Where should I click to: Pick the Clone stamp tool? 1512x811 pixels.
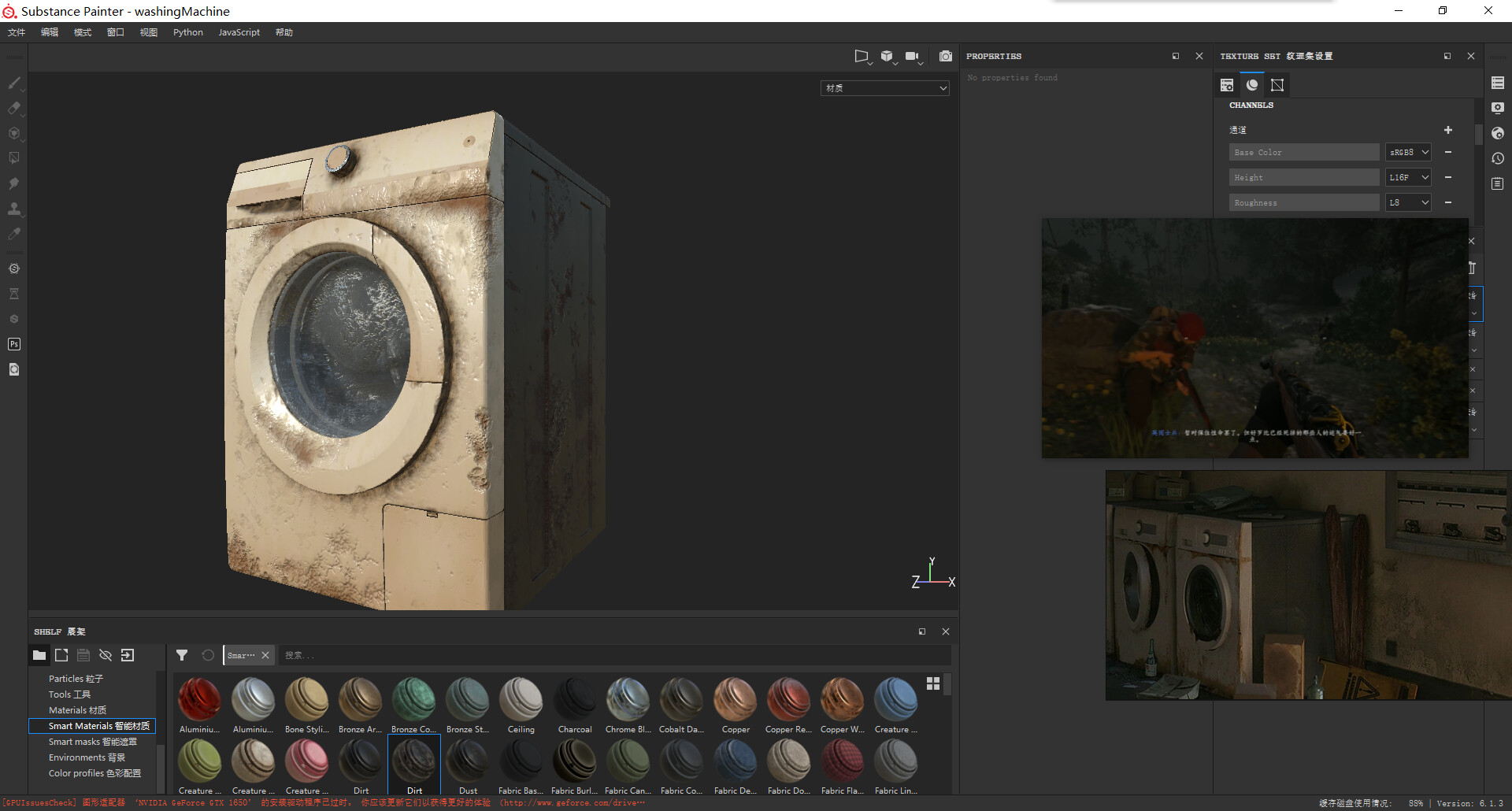(x=14, y=209)
